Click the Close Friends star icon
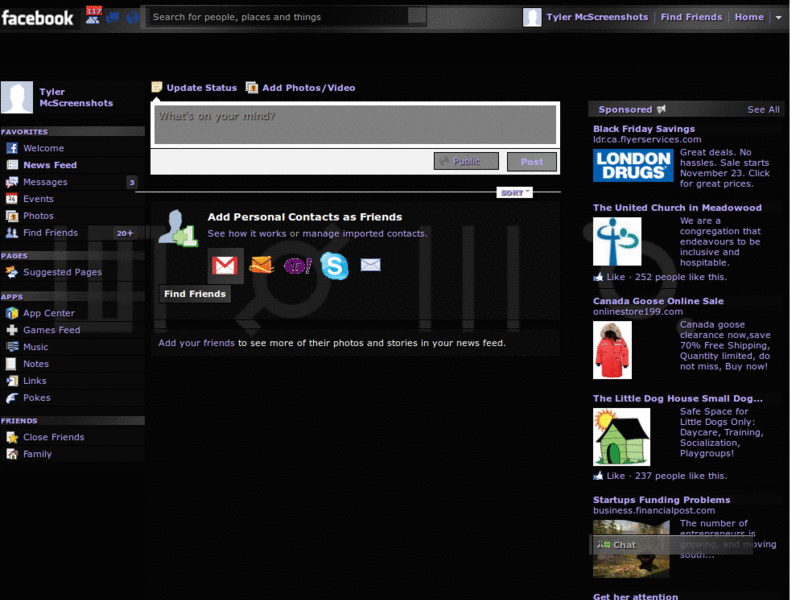 click(x=12, y=437)
